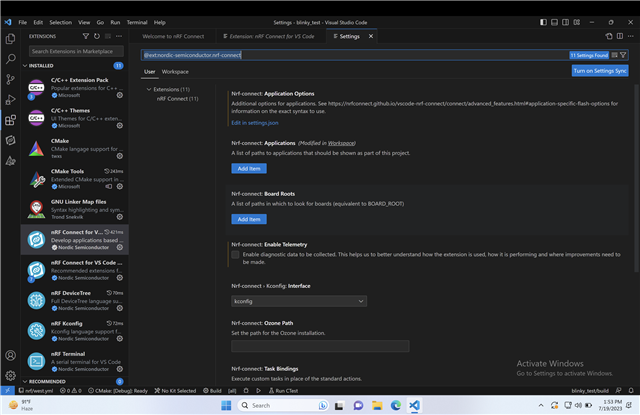
Task: Open gear menu for nRF Terminal
Action: tap(120, 369)
